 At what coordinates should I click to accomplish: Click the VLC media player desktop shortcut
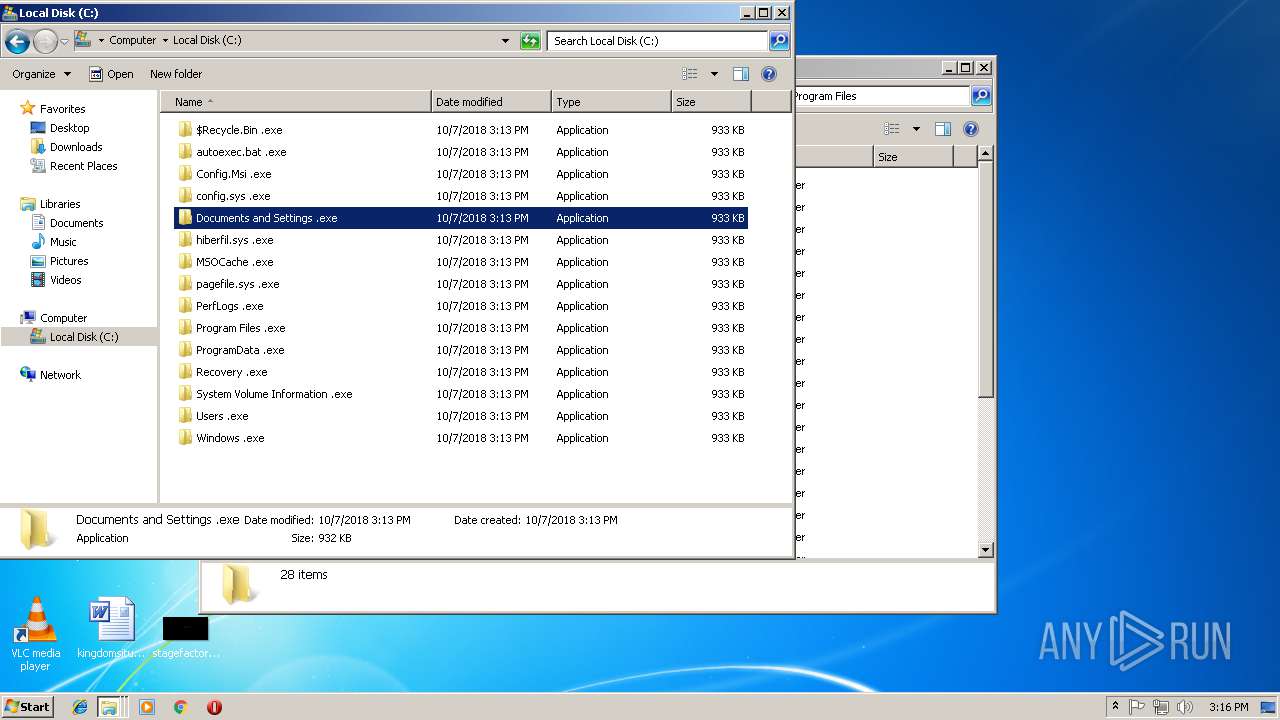tap(36, 634)
